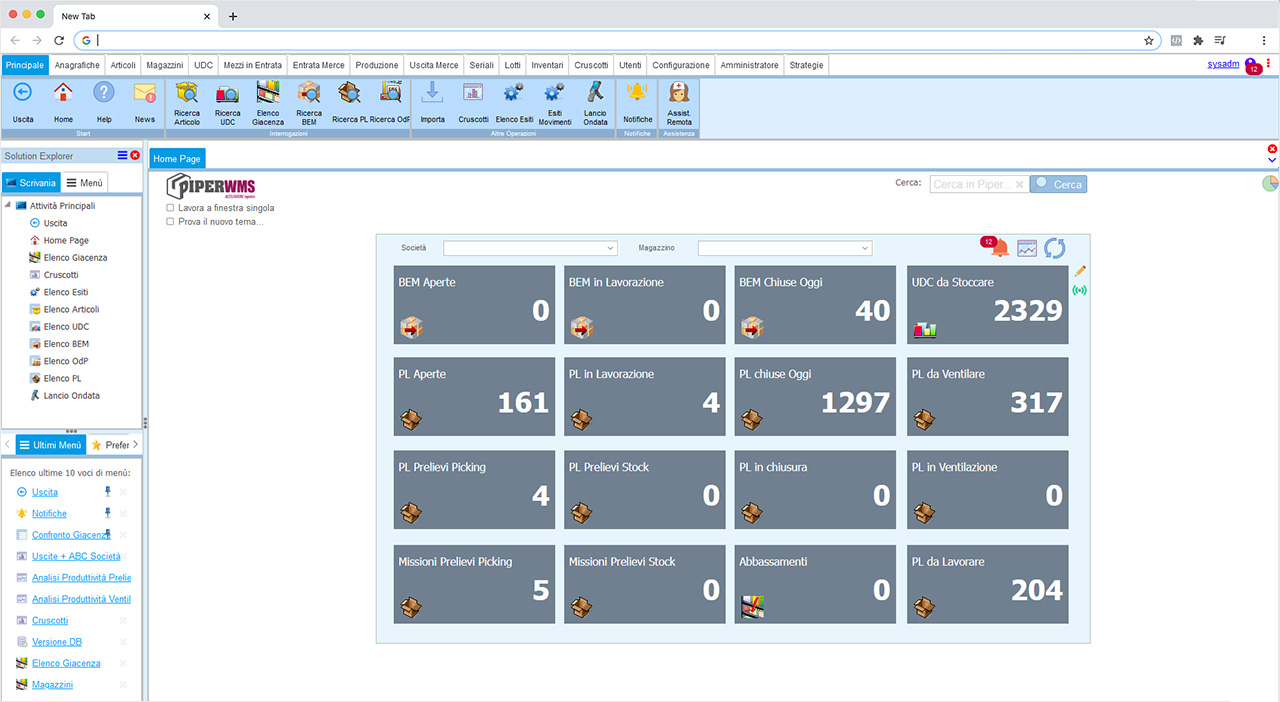Open the Anagrafiche ribbon tab
This screenshot has height=702, width=1280.
pyautogui.click(x=77, y=65)
